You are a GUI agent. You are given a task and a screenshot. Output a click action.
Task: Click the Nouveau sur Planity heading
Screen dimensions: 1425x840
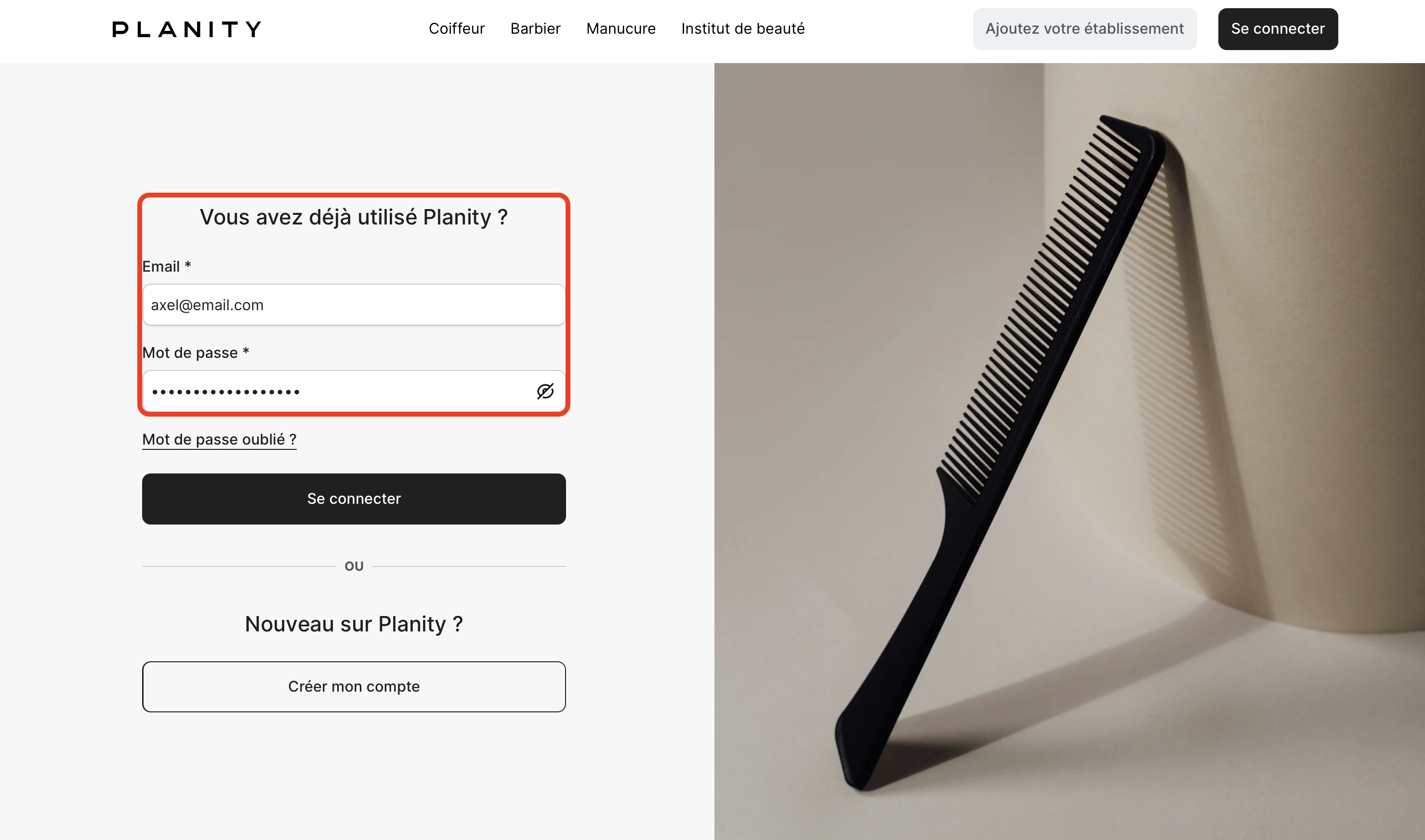[x=353, y=624]
